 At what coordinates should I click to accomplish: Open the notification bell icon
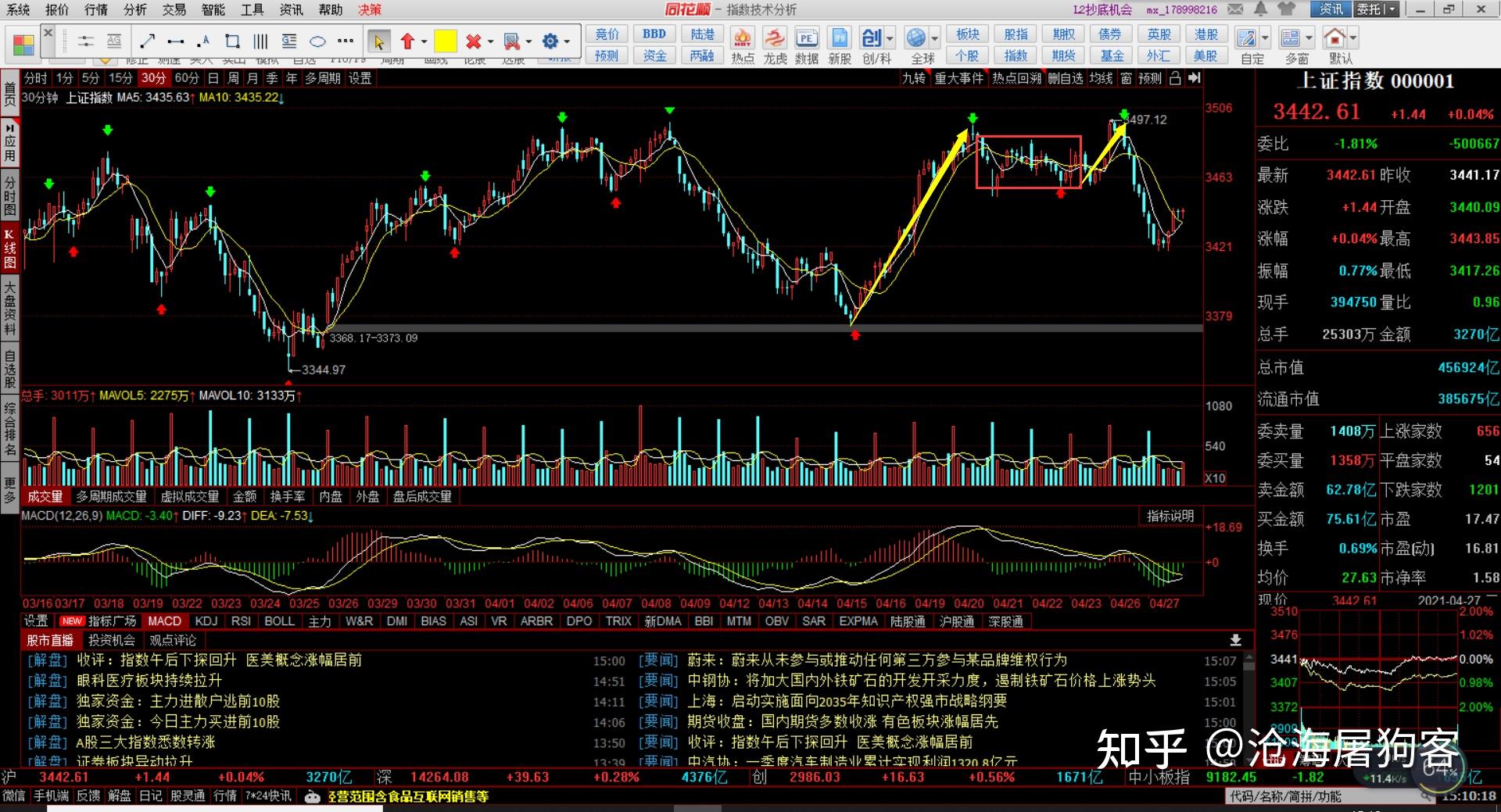pos(1260,9)
